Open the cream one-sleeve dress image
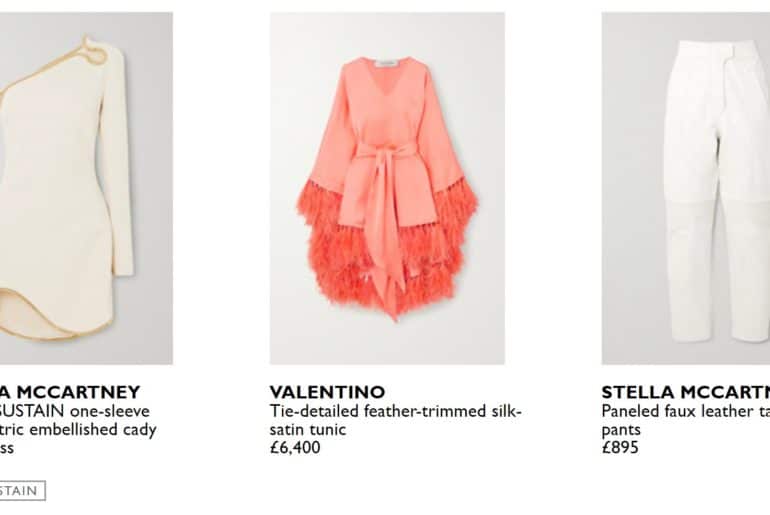Screen dimensions: 770x515 (86, 188)
